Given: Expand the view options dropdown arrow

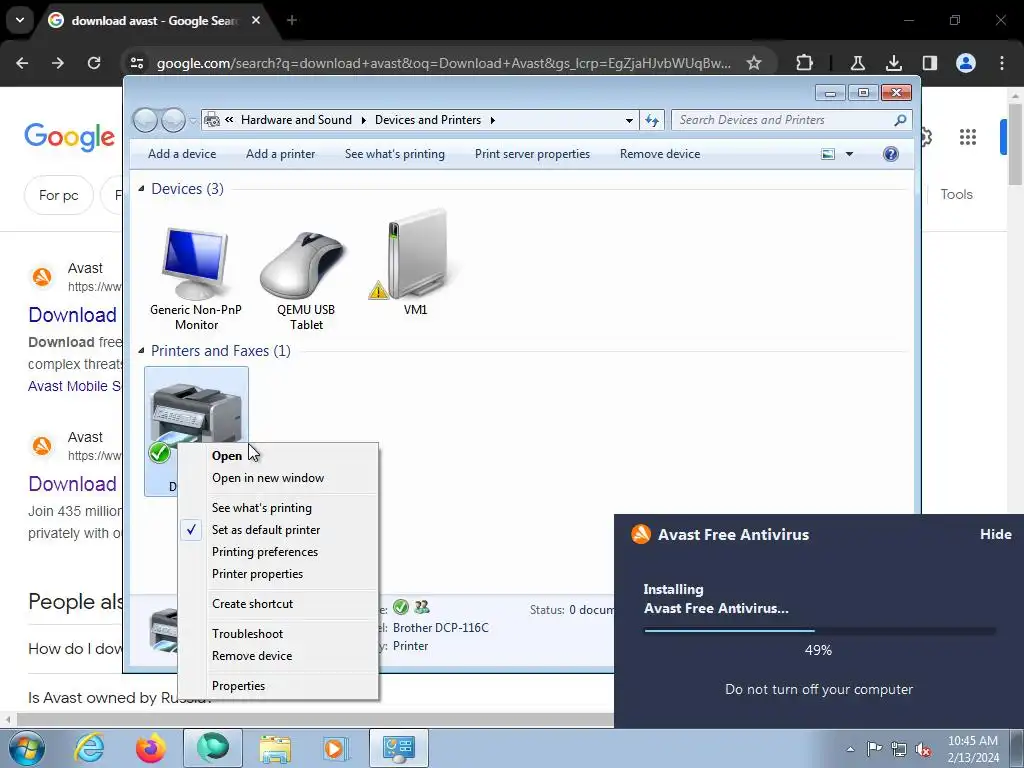Looking at the screenshot, I should [849, 154].
